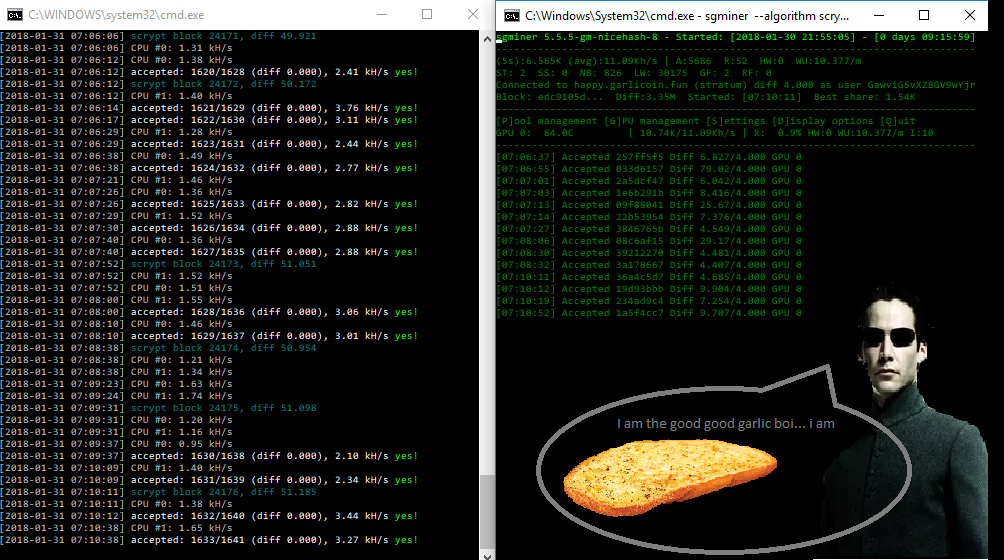Viewport: 1004px width, 560px height.
Task: Click the 'scrypt block 24175, diff 51.098' line
Action: [158, 408]
